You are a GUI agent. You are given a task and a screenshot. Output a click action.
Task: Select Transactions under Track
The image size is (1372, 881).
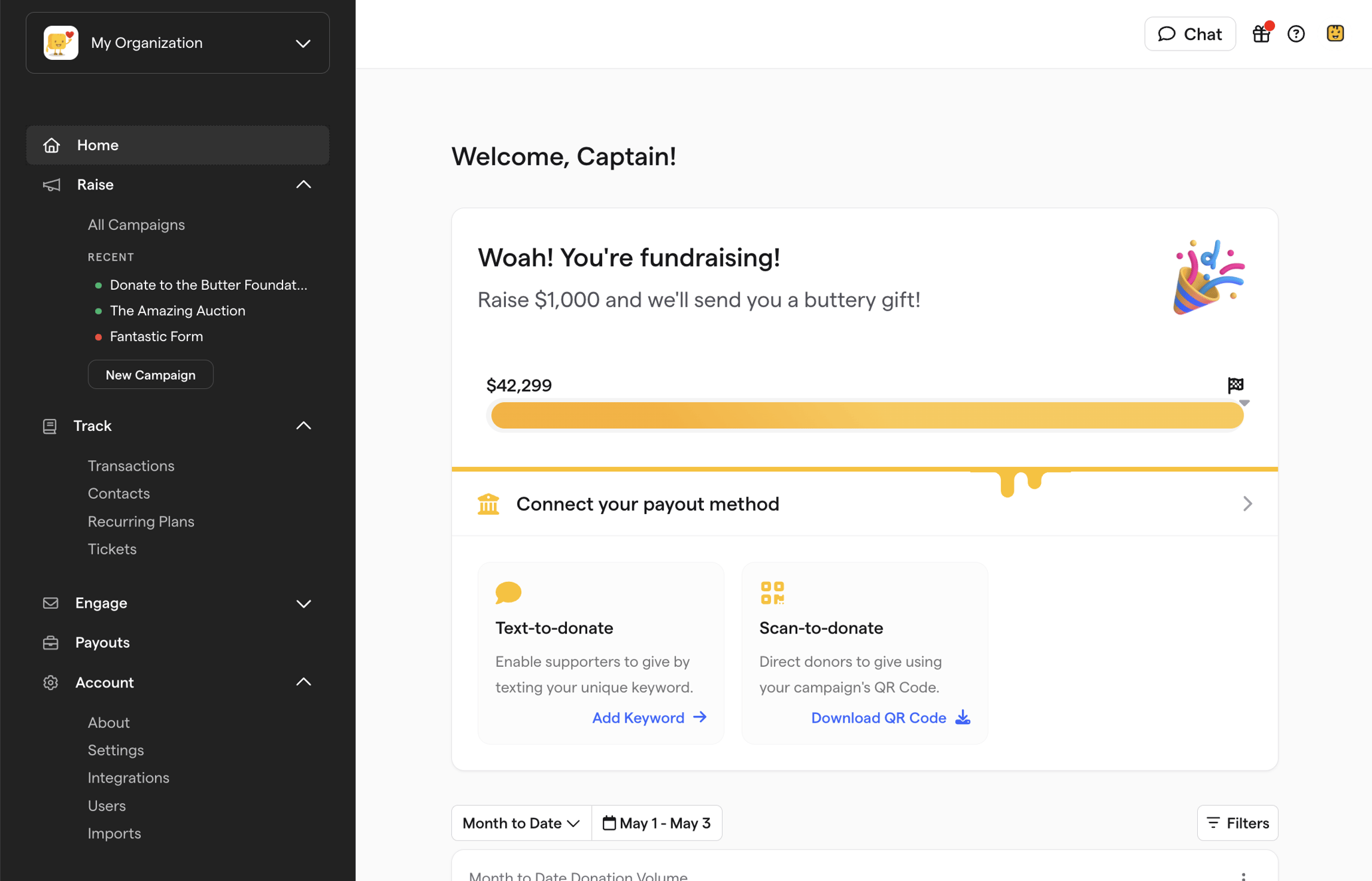click(x=131, y=465)
